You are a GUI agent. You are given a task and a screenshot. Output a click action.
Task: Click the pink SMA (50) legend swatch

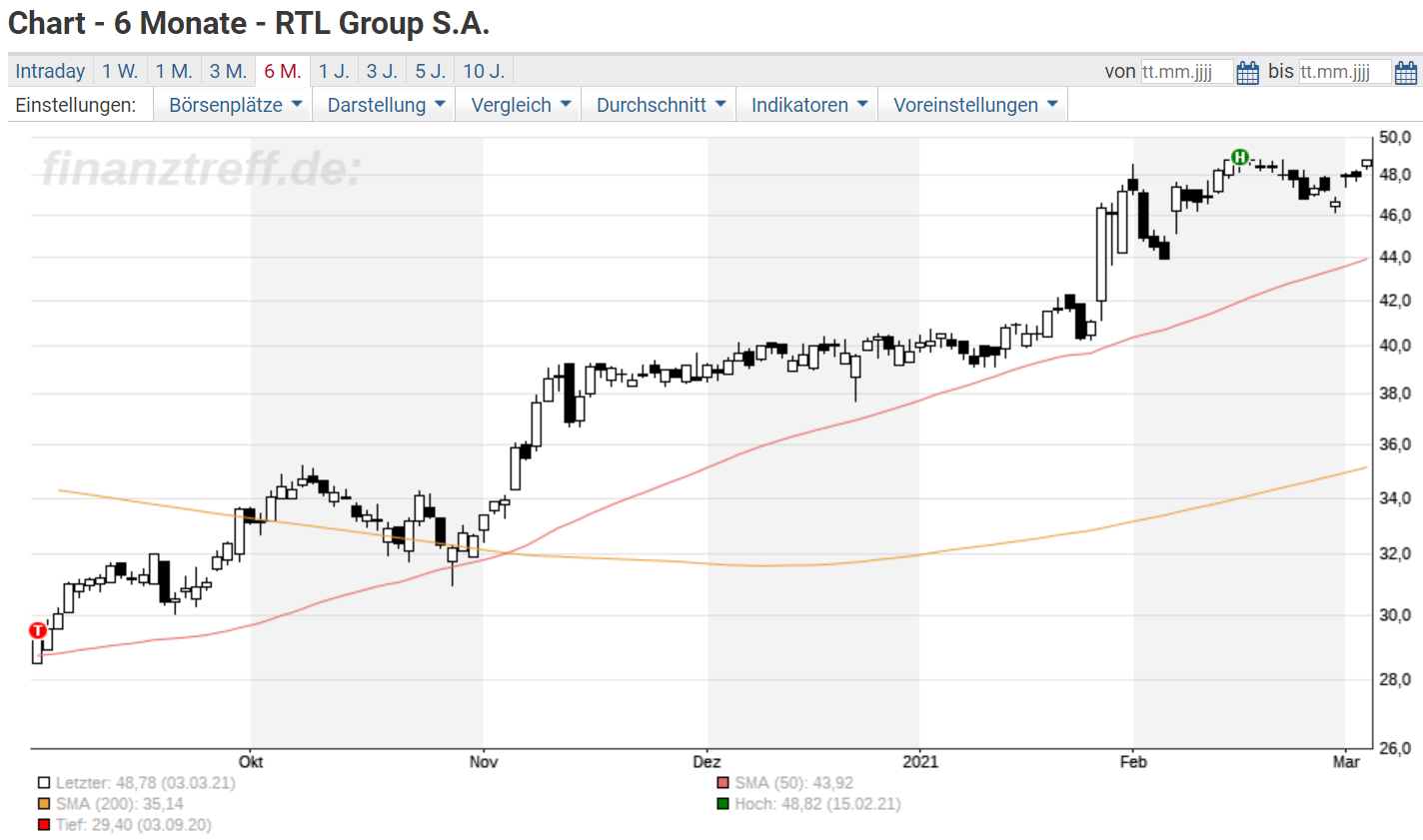(723, 783)
